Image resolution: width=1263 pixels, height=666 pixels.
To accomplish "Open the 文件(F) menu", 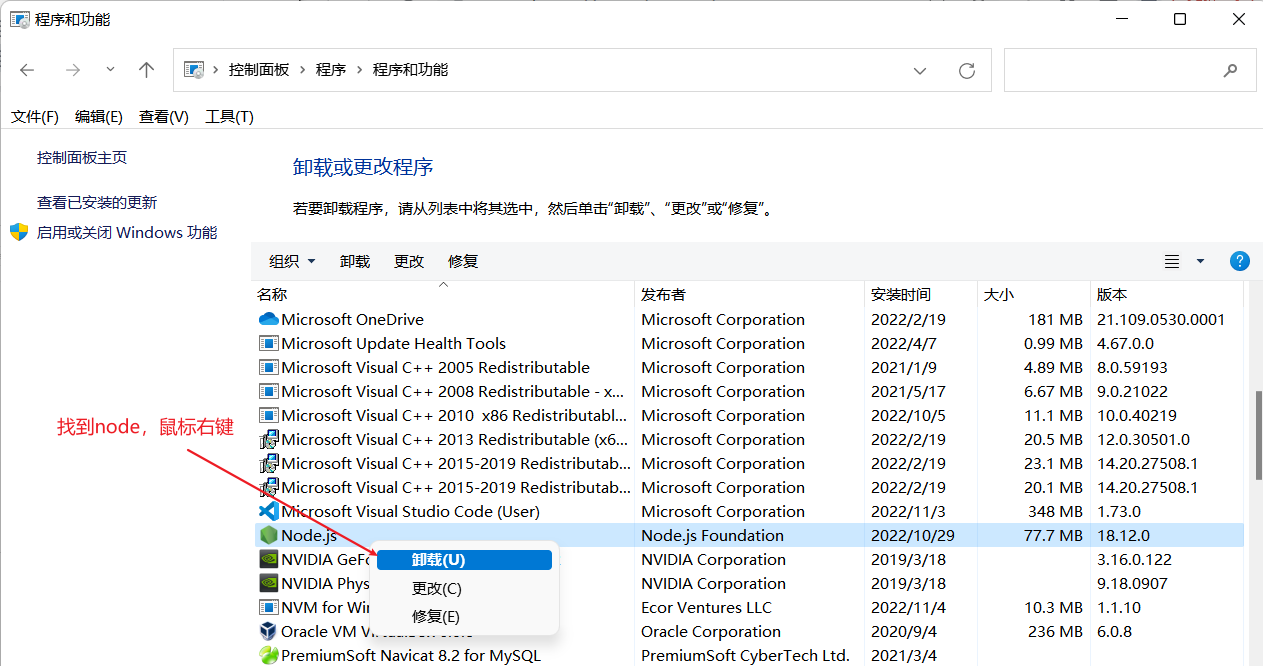I will (x=35, y=117).
